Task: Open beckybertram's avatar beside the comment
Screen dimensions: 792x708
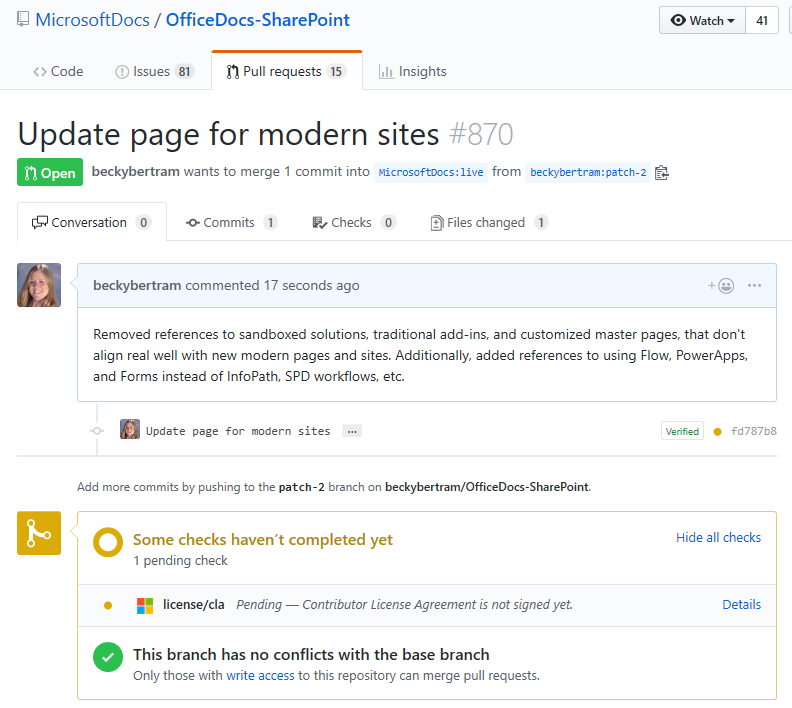Action: coord(39,285)
